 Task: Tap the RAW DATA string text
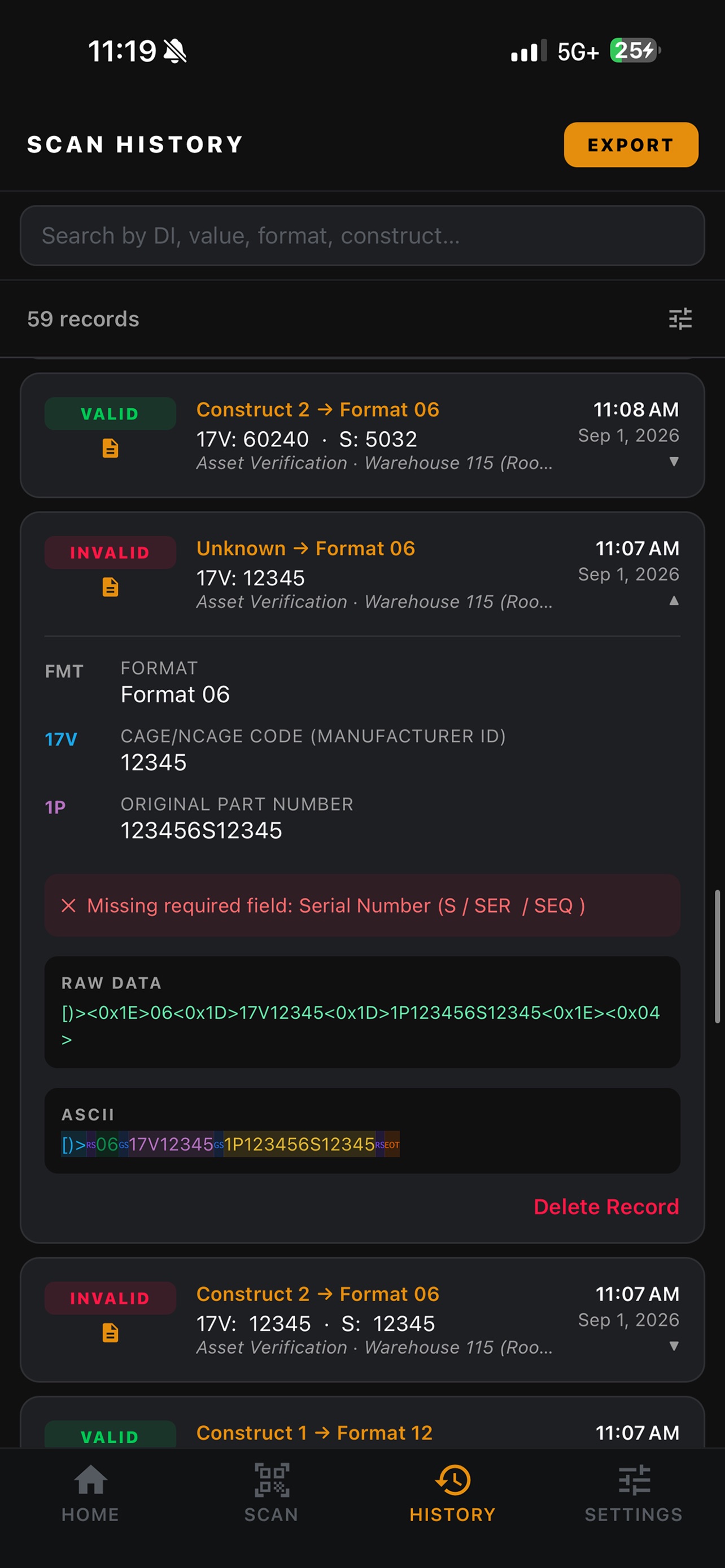tap(361, 1026)
